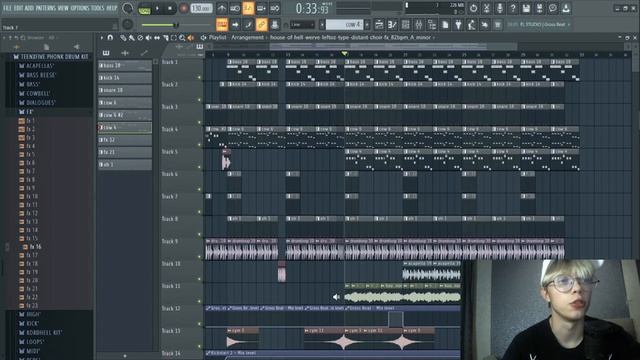Open the OPTIONS menu
This screenshot has height=360, width=640.
tap(80, 8)
